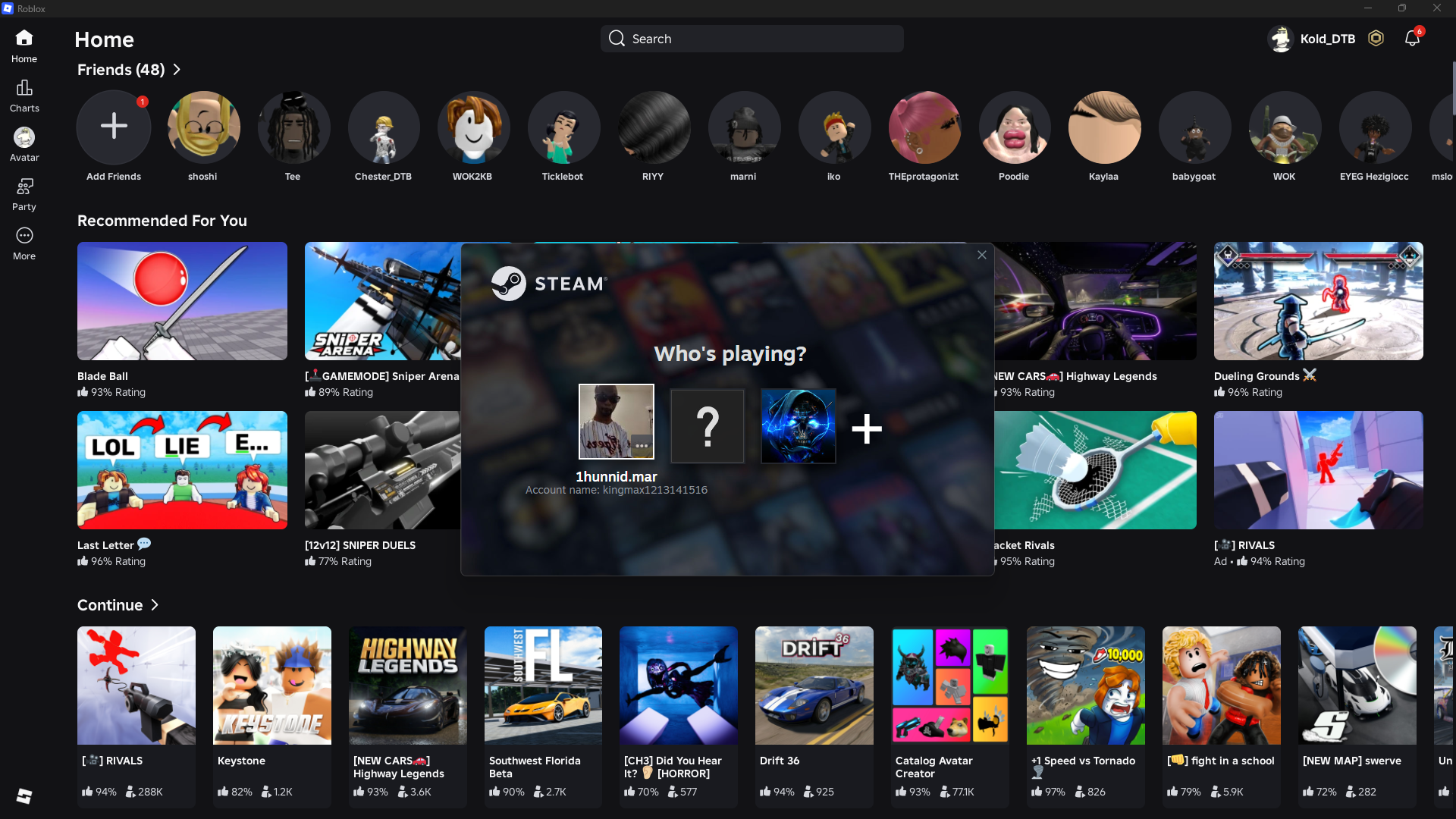This screenshot has height=819, width=1456.
Task: Expand the Continue section chevron
Action: (x=155, y=605)
